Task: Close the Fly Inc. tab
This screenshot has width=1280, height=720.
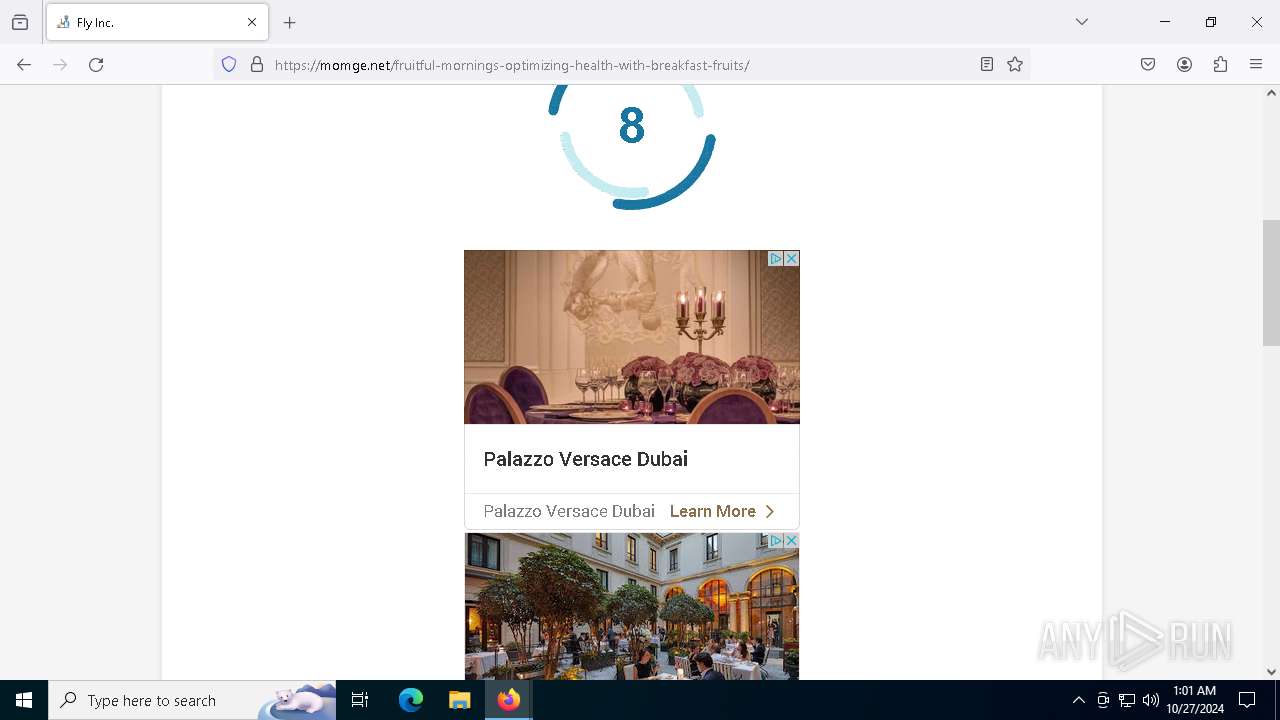Action: [x=252, y=22]
